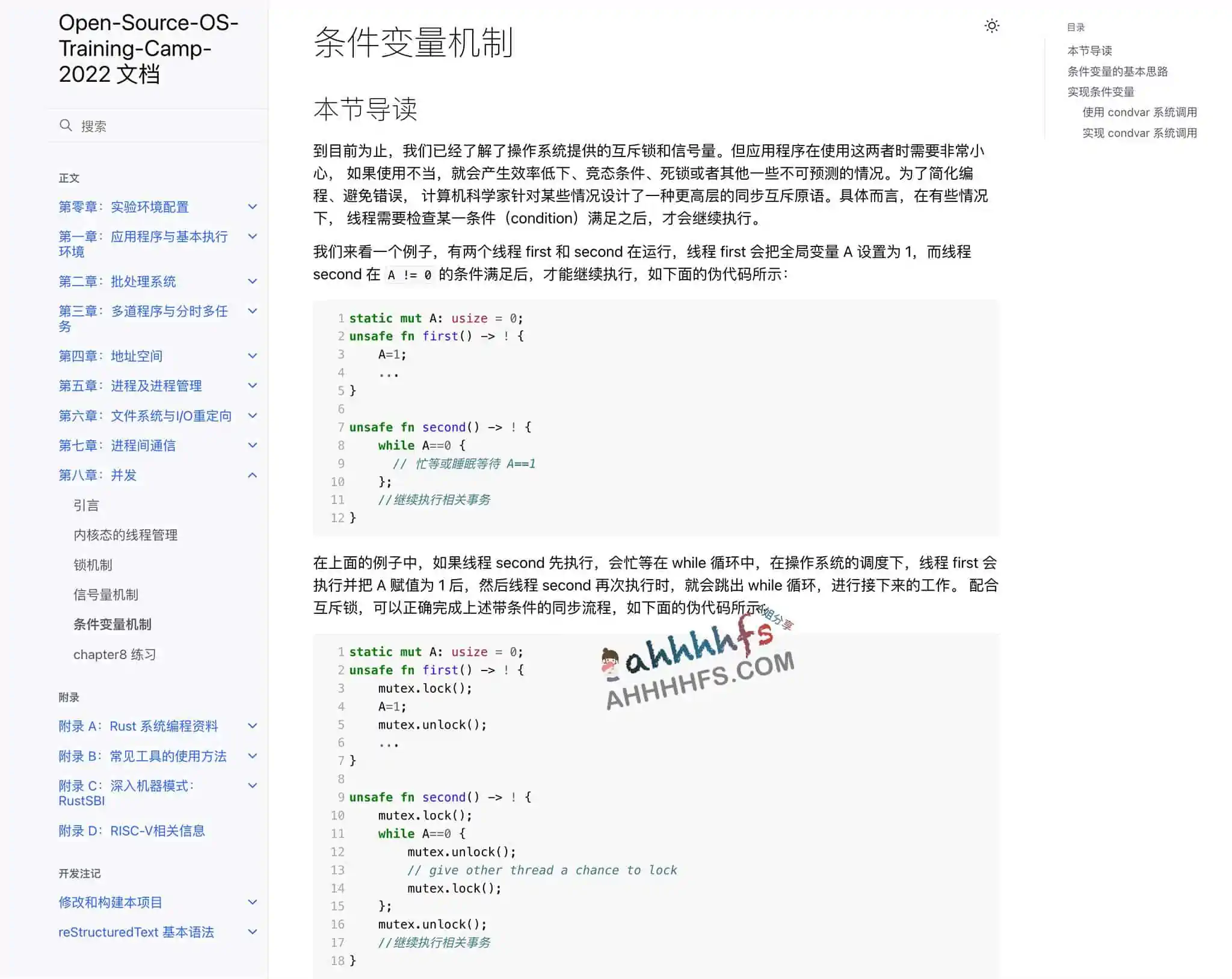
Task: Toggle light/dark theme with the sun icon
Action: point(991,26)
